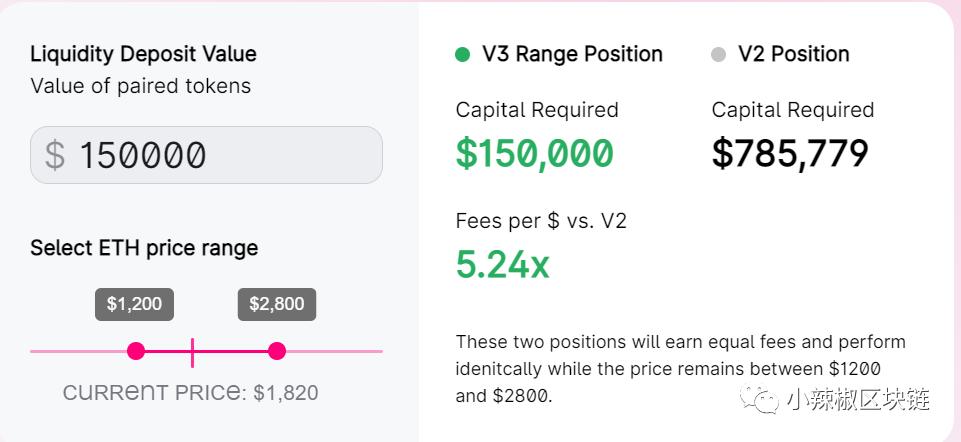961x442 pixels.
Task: Click the slider track left of range
Action: (x=78, y=351)
